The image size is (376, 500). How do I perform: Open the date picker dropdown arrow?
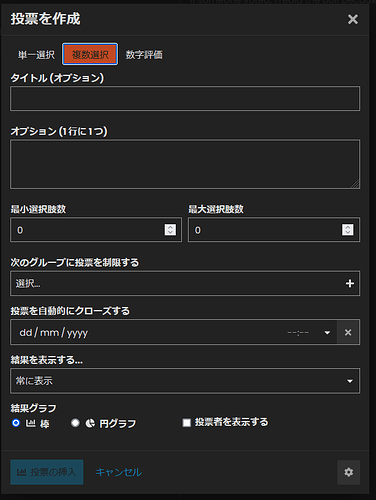click(x=327, y=332)
